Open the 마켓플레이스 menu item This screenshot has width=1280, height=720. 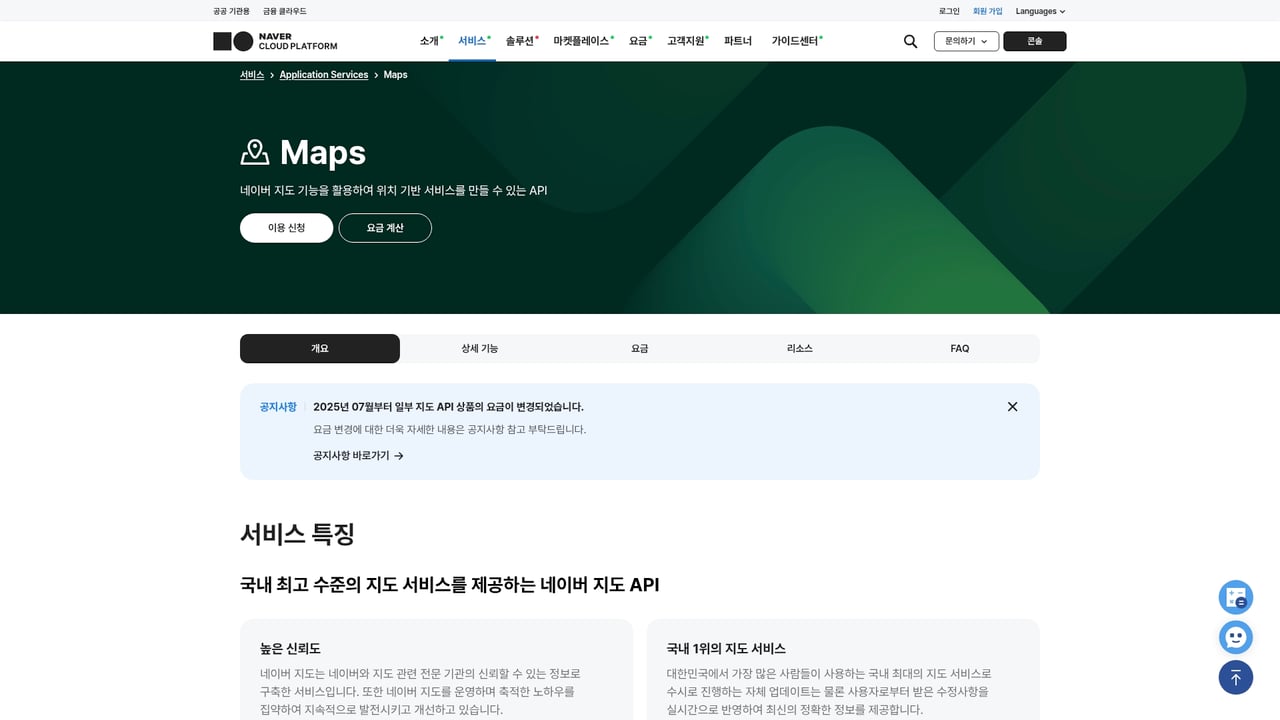(x=582, y=41)
